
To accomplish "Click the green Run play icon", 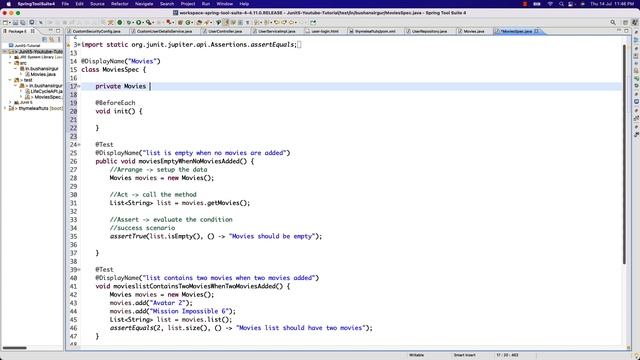I will pos(139,22).
